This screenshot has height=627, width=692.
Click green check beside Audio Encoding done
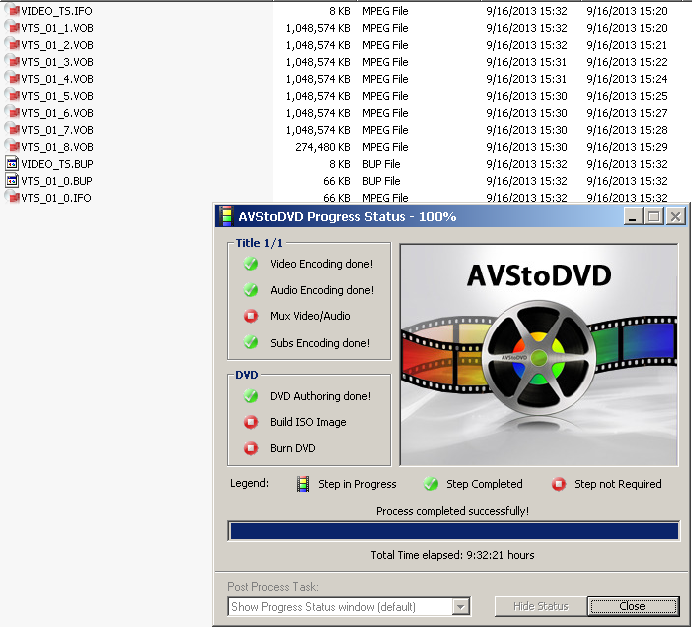(x=251, y=290)
